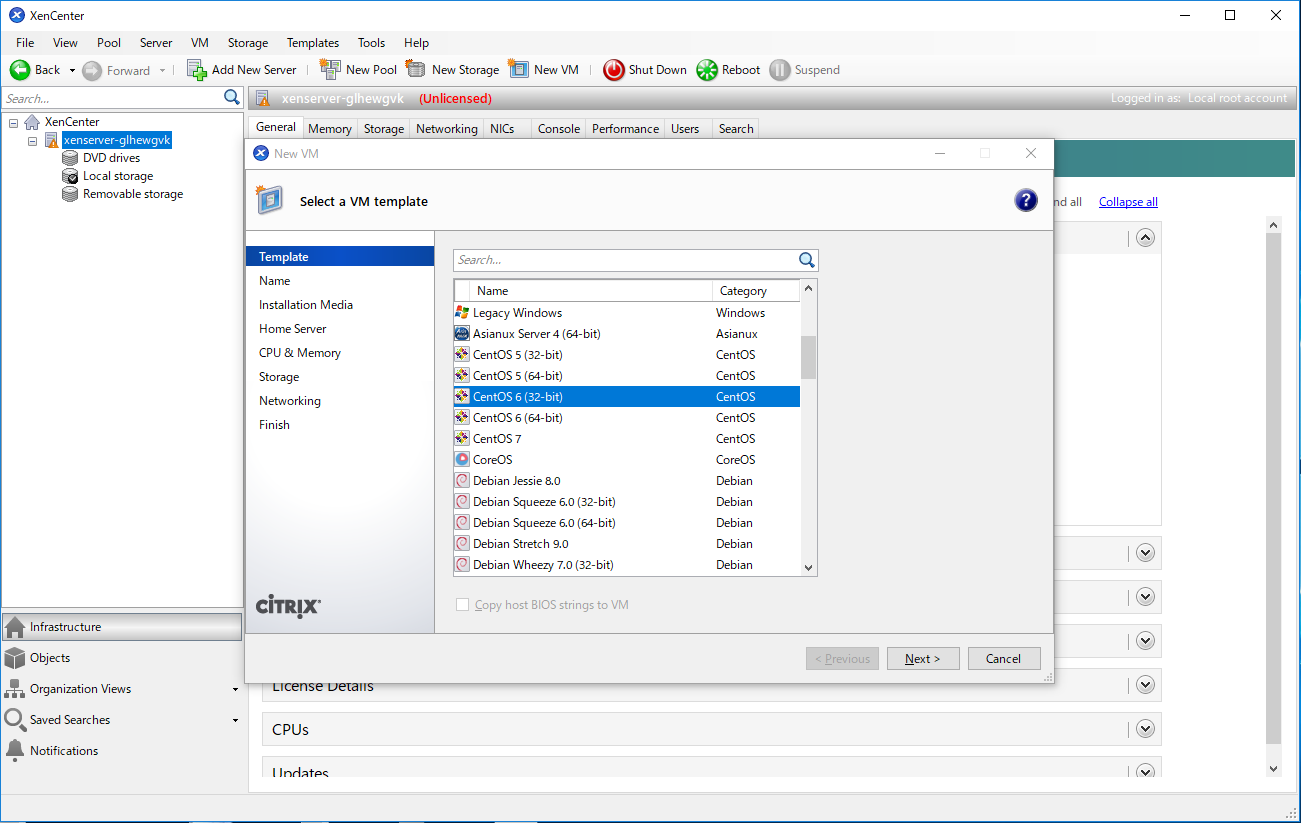Viewport: 1301px width, 823px height.
Task: Click the Next button in the wizard
Action: pos(922,659)
